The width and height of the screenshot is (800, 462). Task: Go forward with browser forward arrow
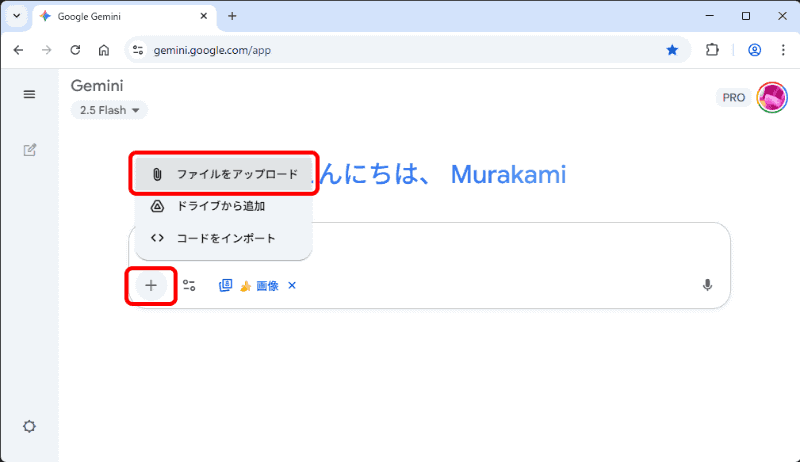(46, 50)
